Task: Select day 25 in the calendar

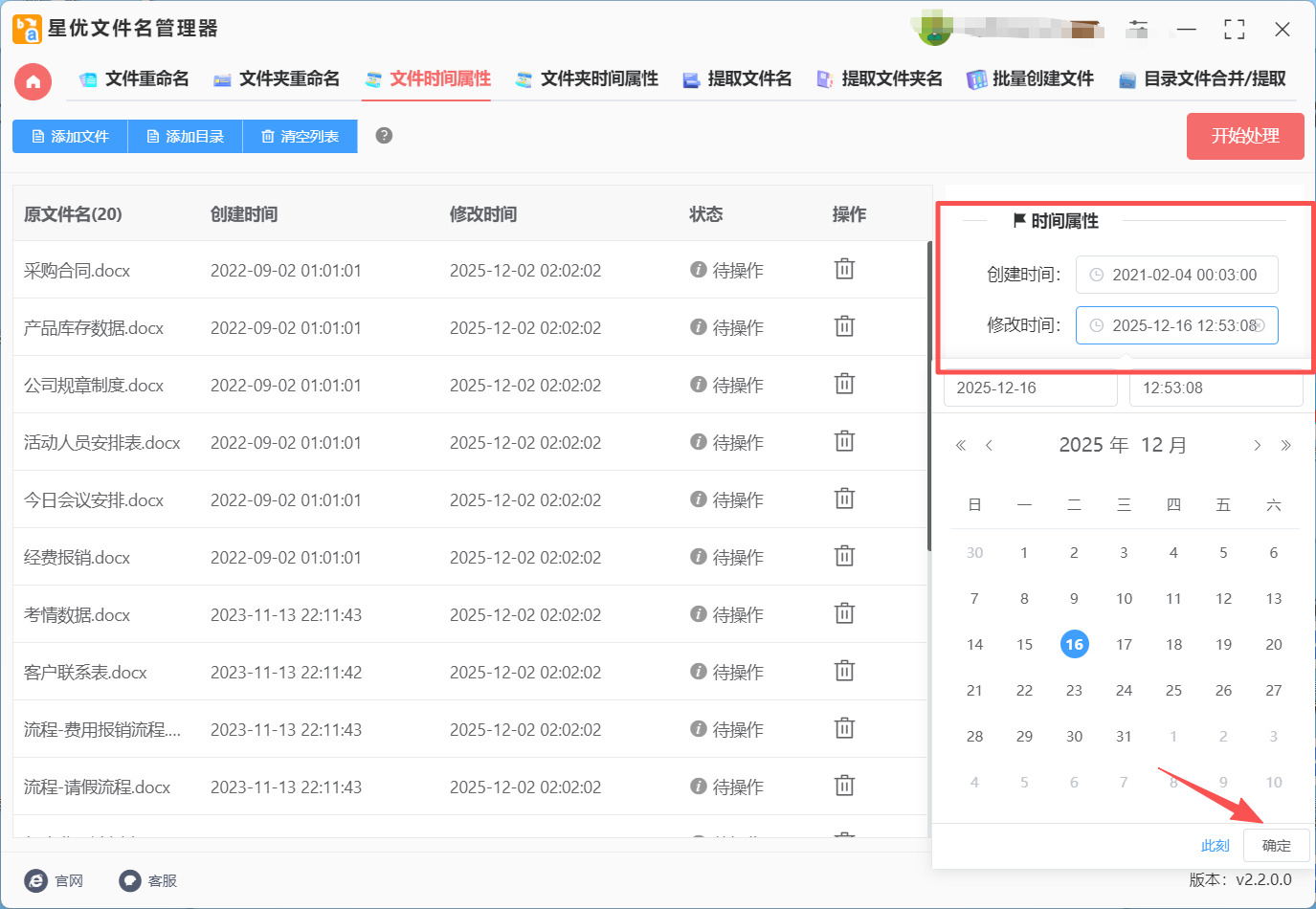Action: (x=1173, y=691)
